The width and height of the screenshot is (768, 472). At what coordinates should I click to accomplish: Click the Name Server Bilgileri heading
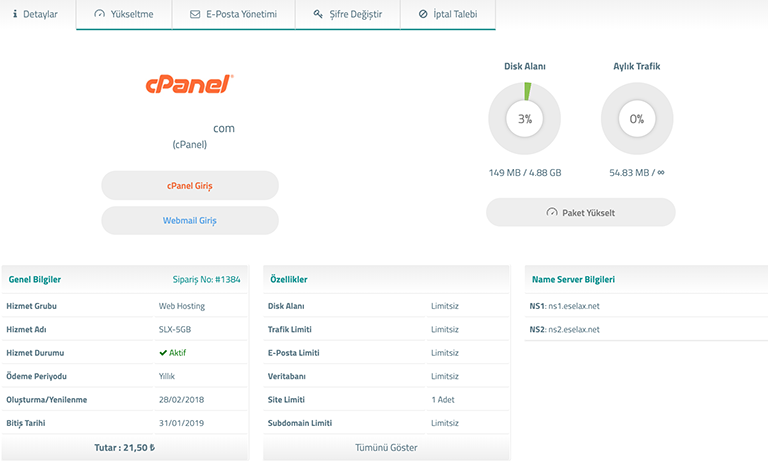tap(573, 280)
